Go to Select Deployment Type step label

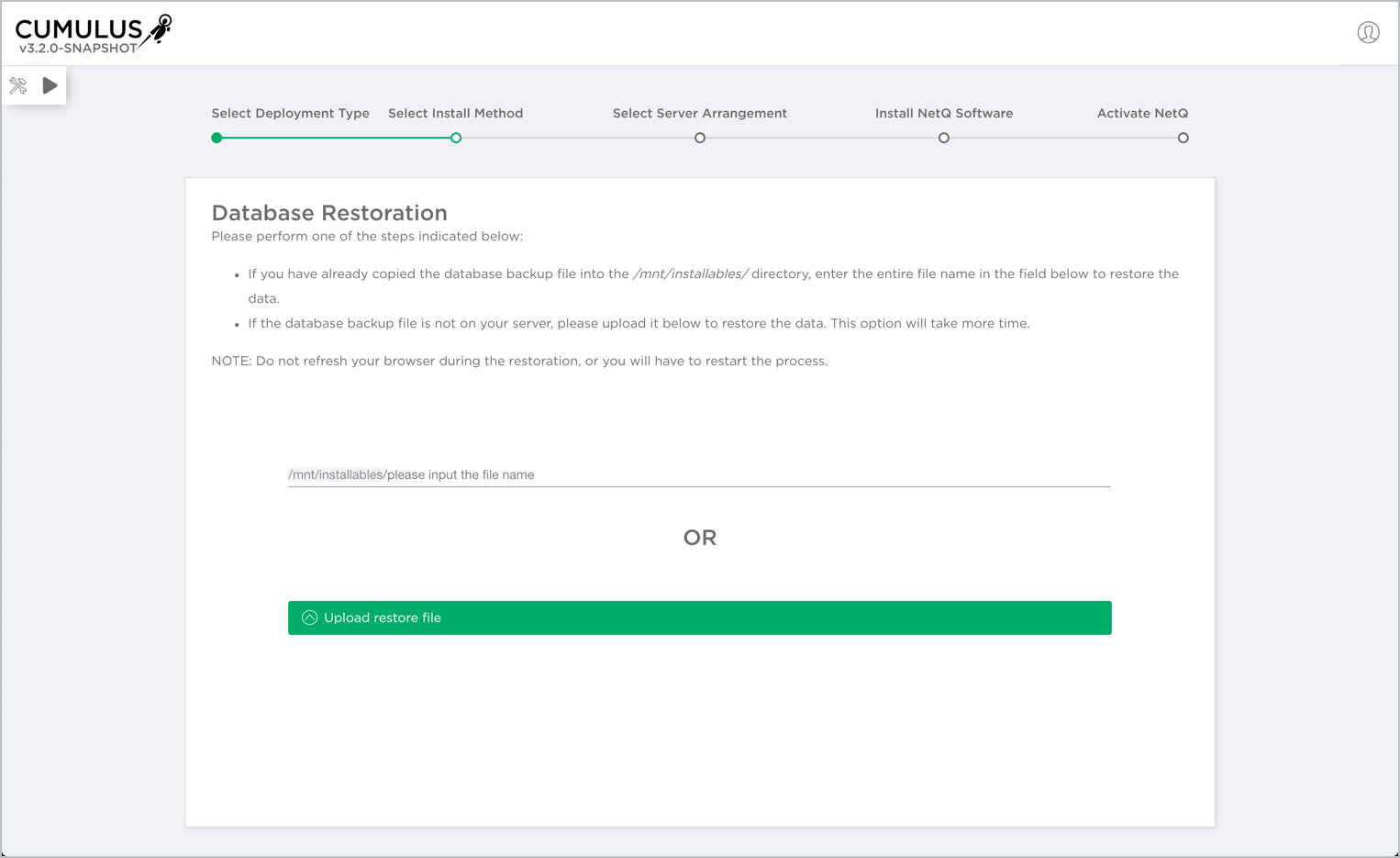(290, 114)
